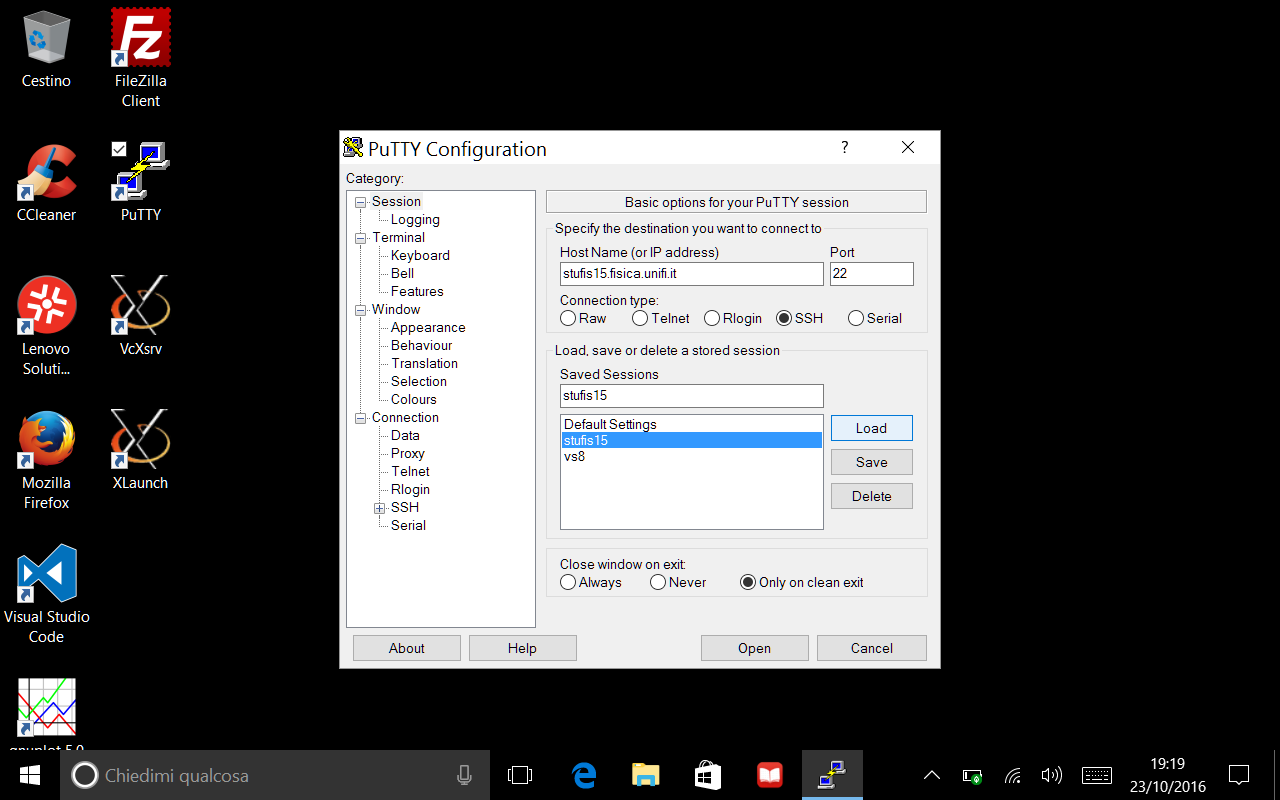Open the Action Center notifications icon
Screen dimensions: 1280x800
click(1239, 775)
